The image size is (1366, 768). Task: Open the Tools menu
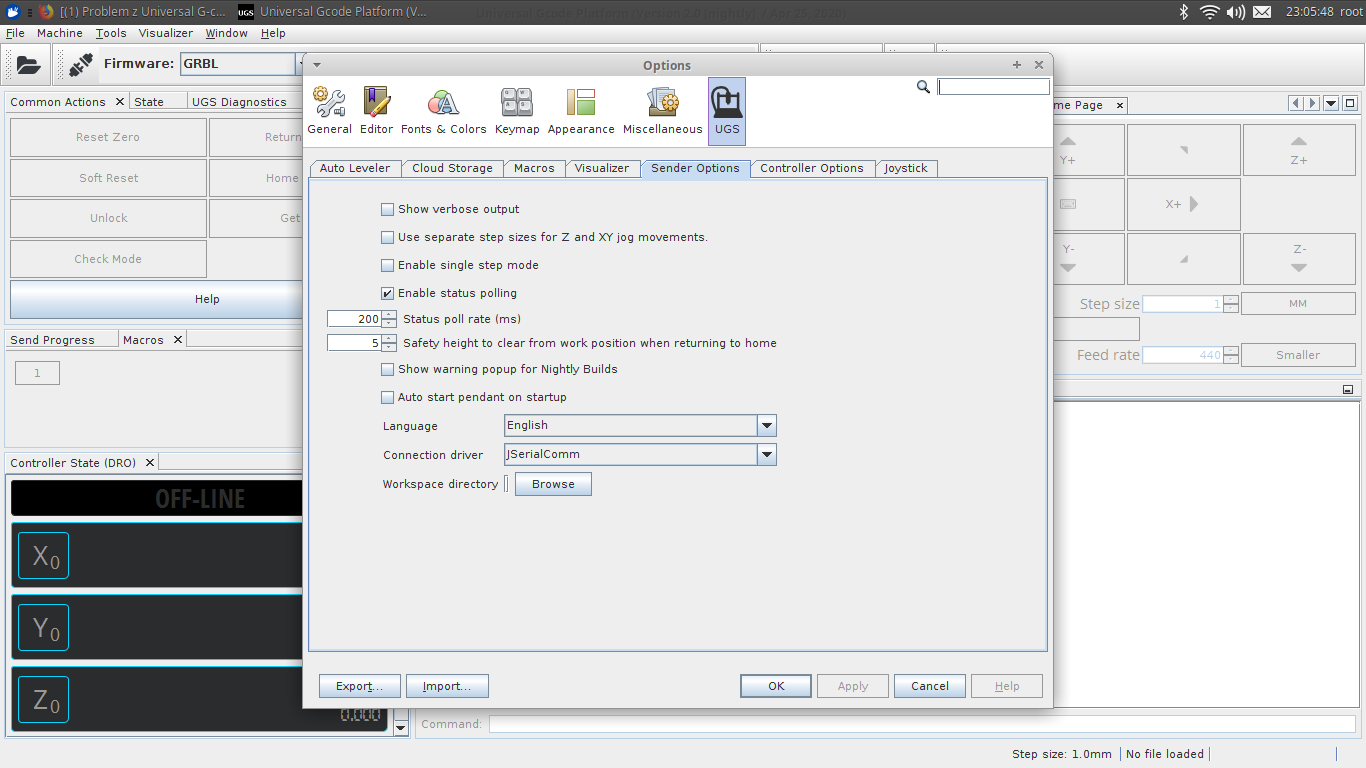click(111, 33)
